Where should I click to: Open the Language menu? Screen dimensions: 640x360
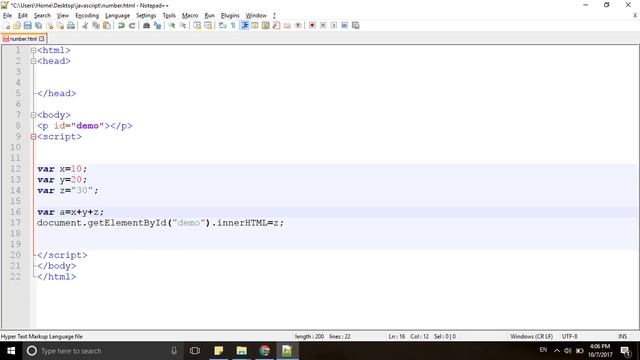point(117,16)
